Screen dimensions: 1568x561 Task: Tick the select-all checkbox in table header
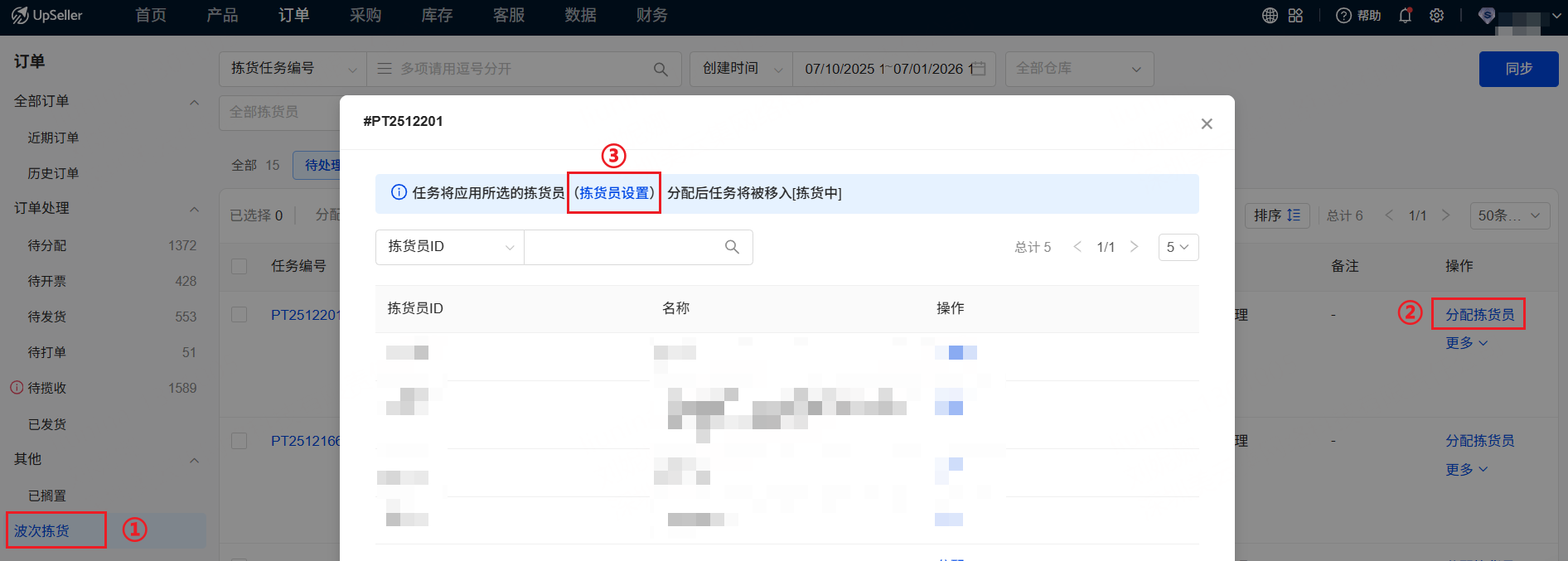point(240,266)
